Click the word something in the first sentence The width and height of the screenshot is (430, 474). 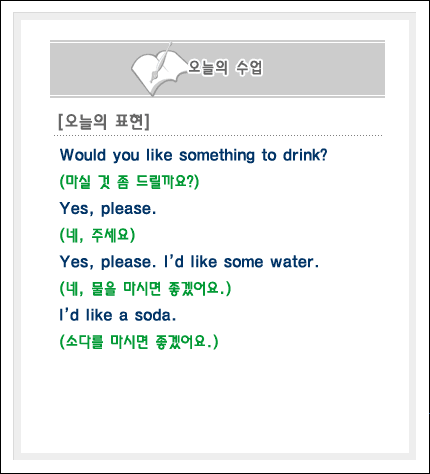217,156
